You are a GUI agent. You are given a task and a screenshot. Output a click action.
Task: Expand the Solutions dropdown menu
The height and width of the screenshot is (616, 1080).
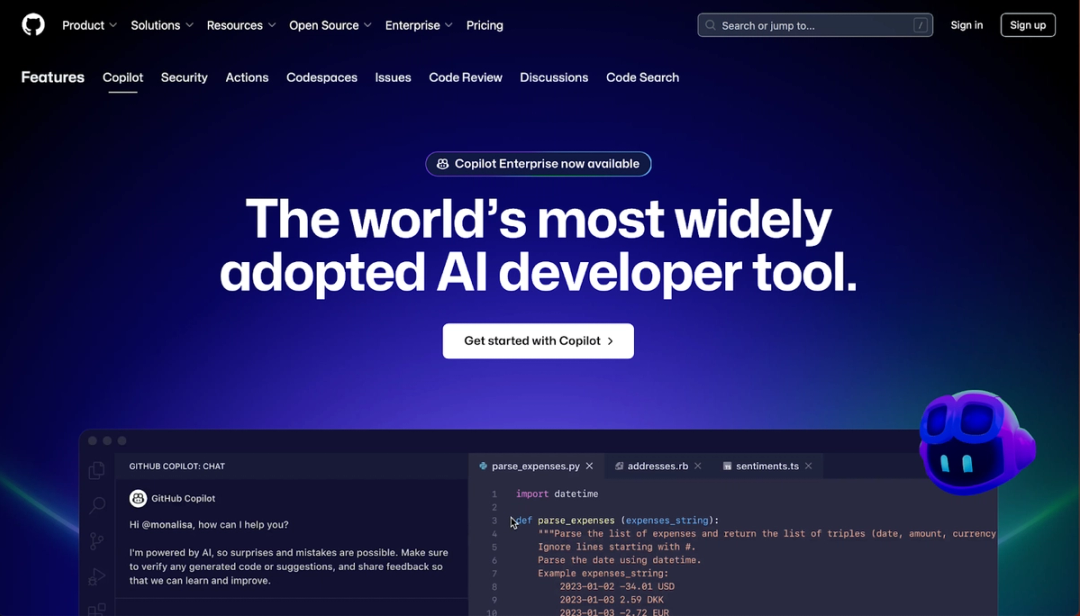coord(162,25)
